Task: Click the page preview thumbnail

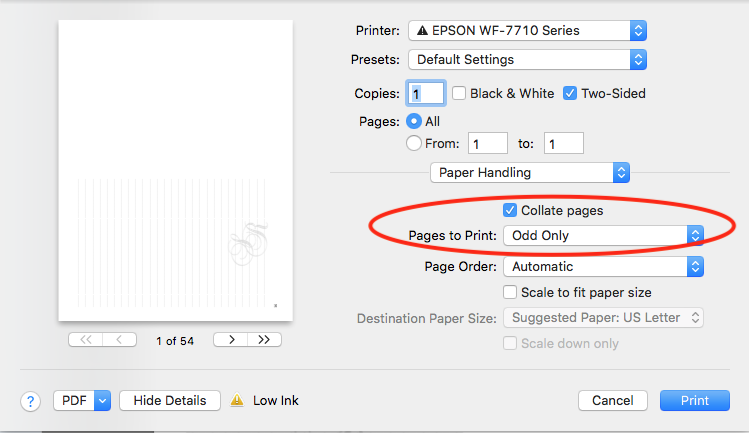Action: pyautogui.click(x=175, y=171)
